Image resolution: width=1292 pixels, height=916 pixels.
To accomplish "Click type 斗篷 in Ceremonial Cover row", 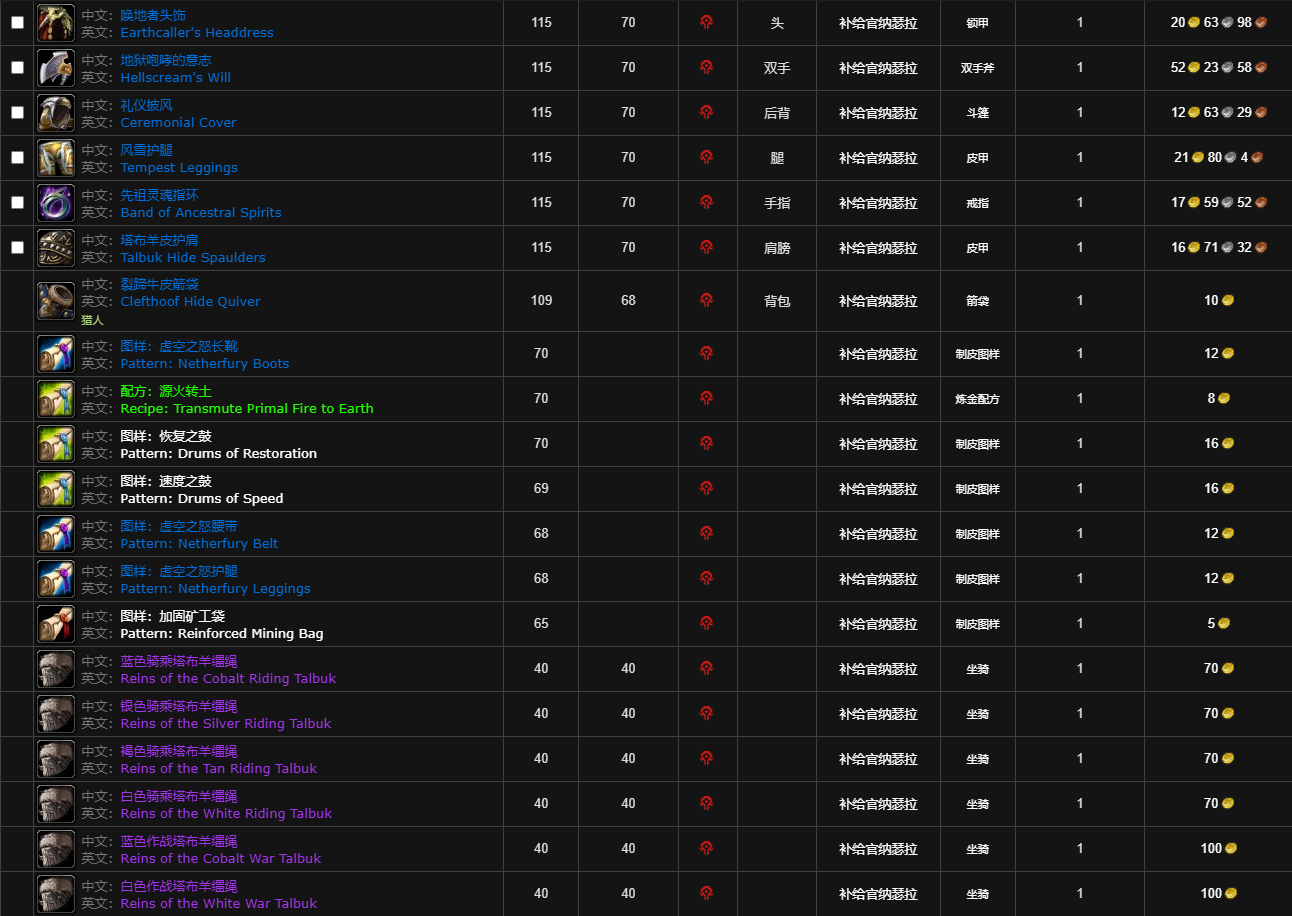I will [x=977, y=113].
